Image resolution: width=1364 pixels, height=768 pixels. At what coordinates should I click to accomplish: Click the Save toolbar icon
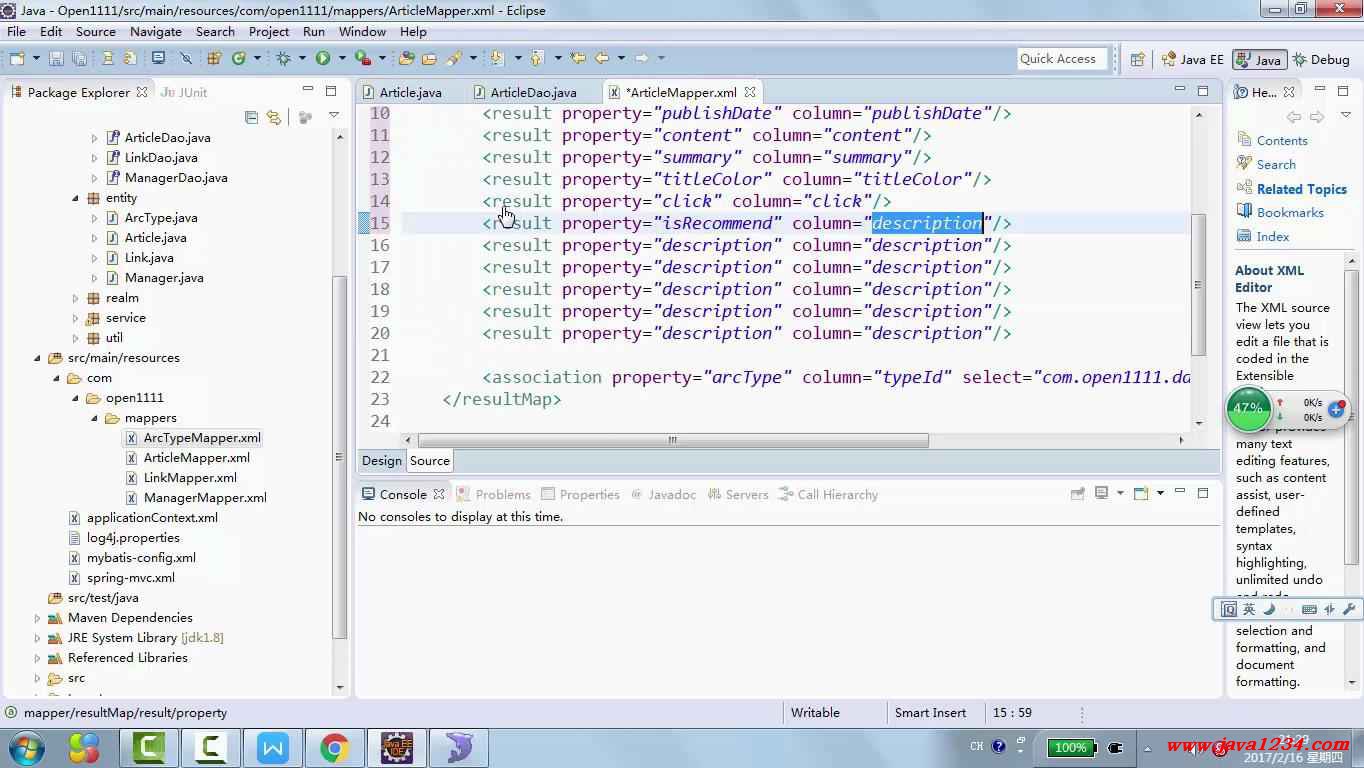[56, 59]
